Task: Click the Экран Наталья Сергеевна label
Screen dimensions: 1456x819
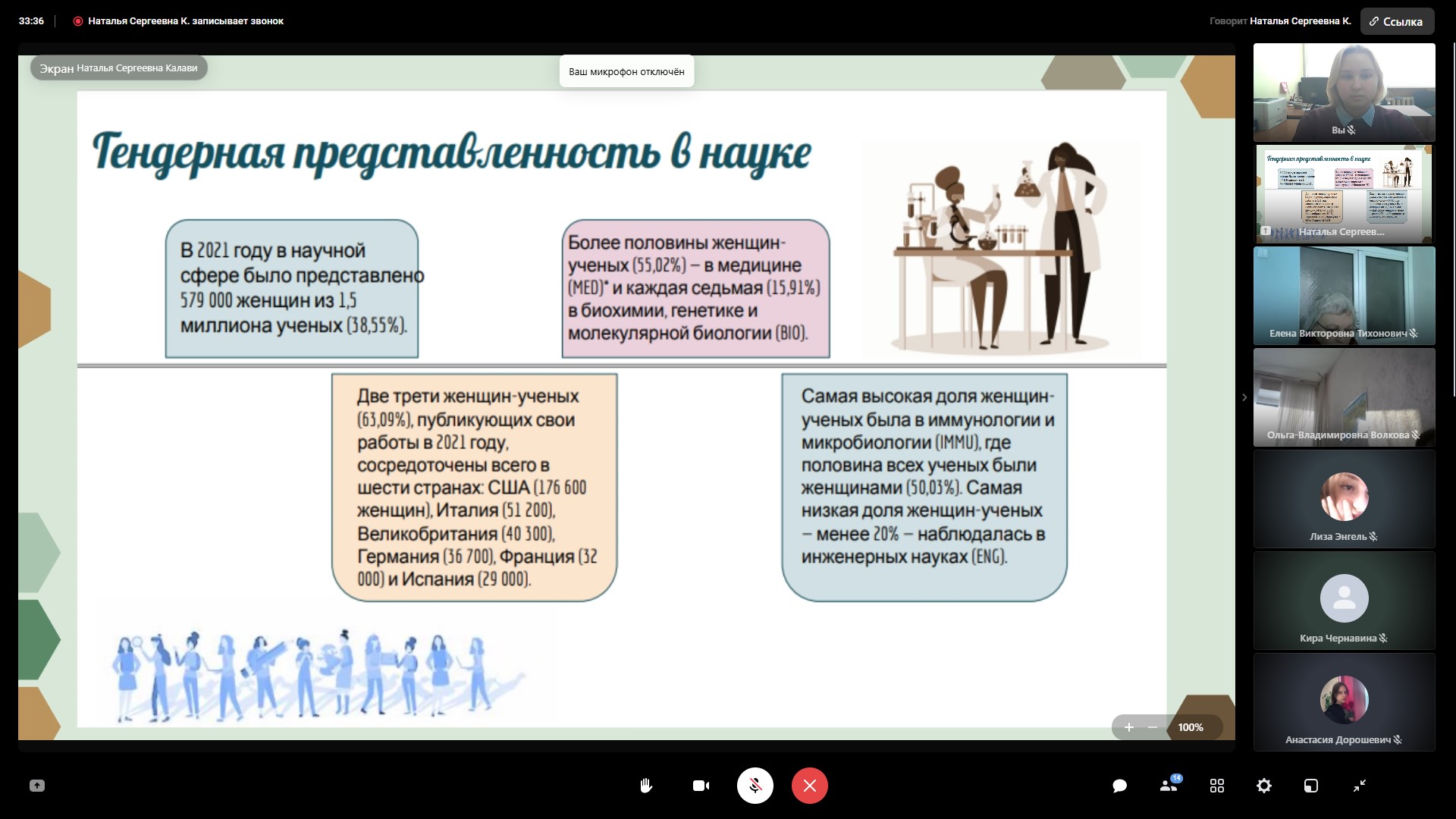Action: coord(118,68)
